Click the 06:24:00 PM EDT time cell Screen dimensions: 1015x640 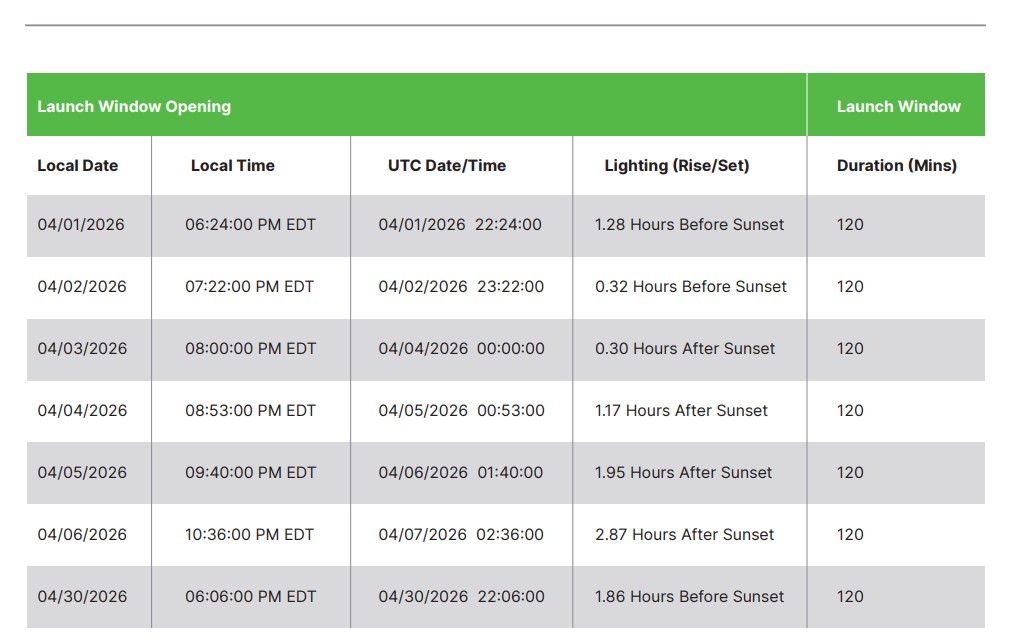click(250, 225)
